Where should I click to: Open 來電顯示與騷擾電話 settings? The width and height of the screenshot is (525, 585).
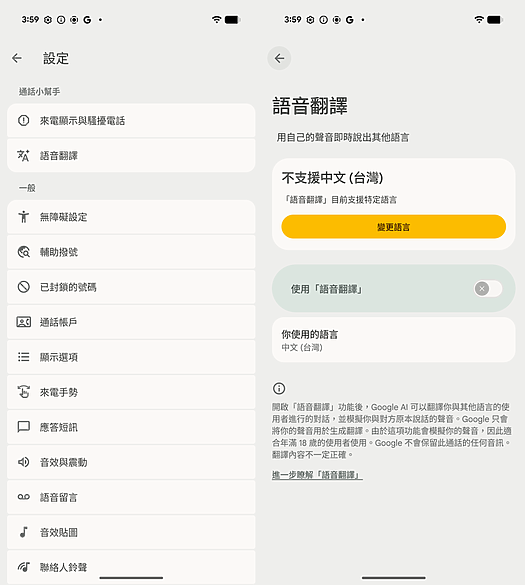tap(131, 121)
